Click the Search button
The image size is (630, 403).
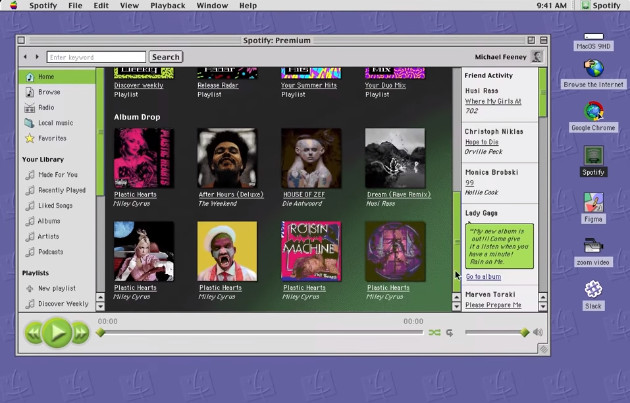[165, 57]
